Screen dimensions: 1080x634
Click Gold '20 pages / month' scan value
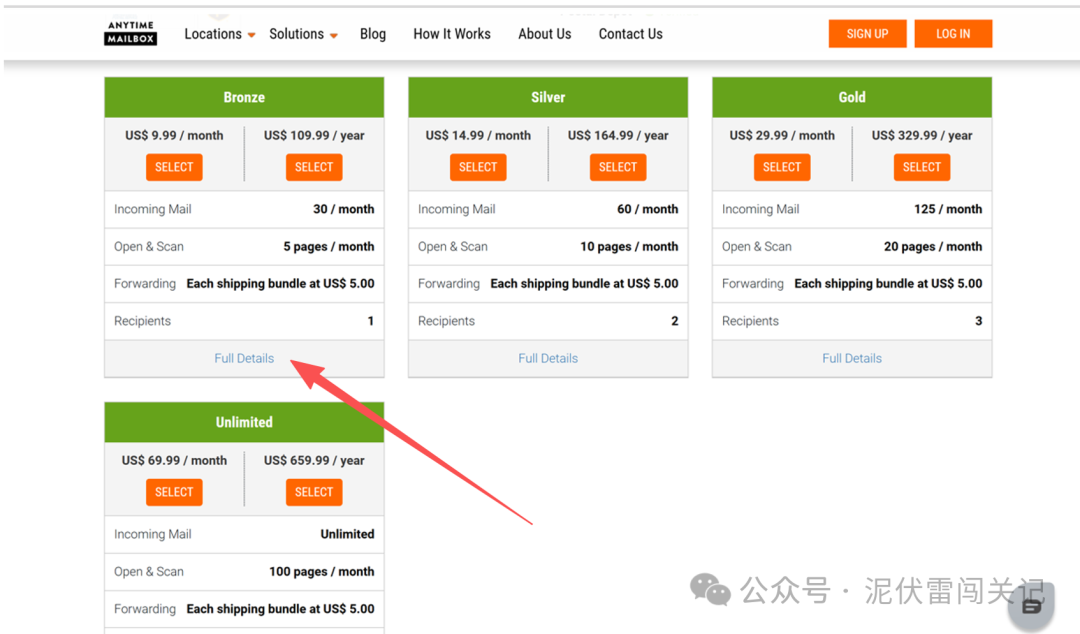tap(933, 247)
